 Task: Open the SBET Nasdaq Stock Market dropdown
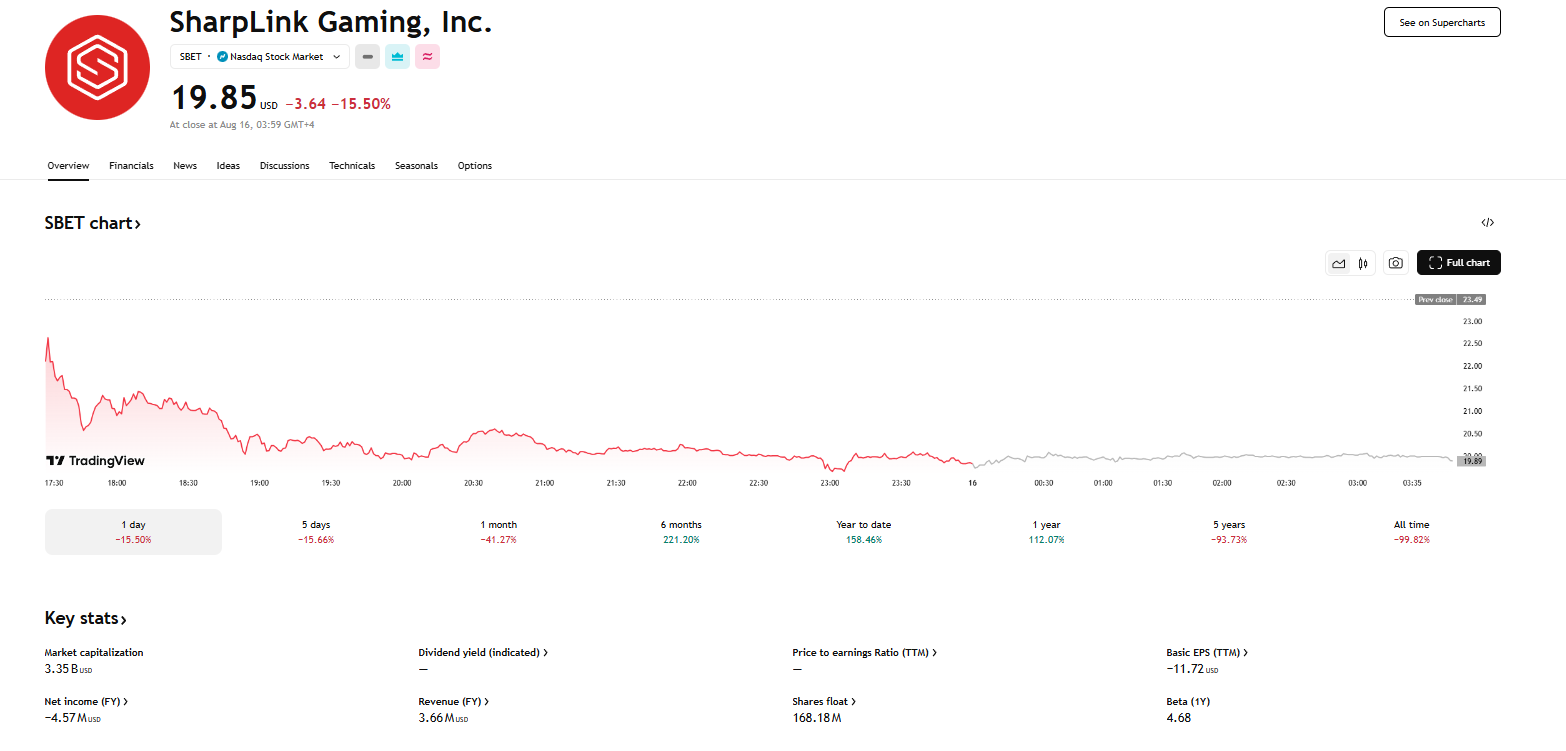pos(260,57)
